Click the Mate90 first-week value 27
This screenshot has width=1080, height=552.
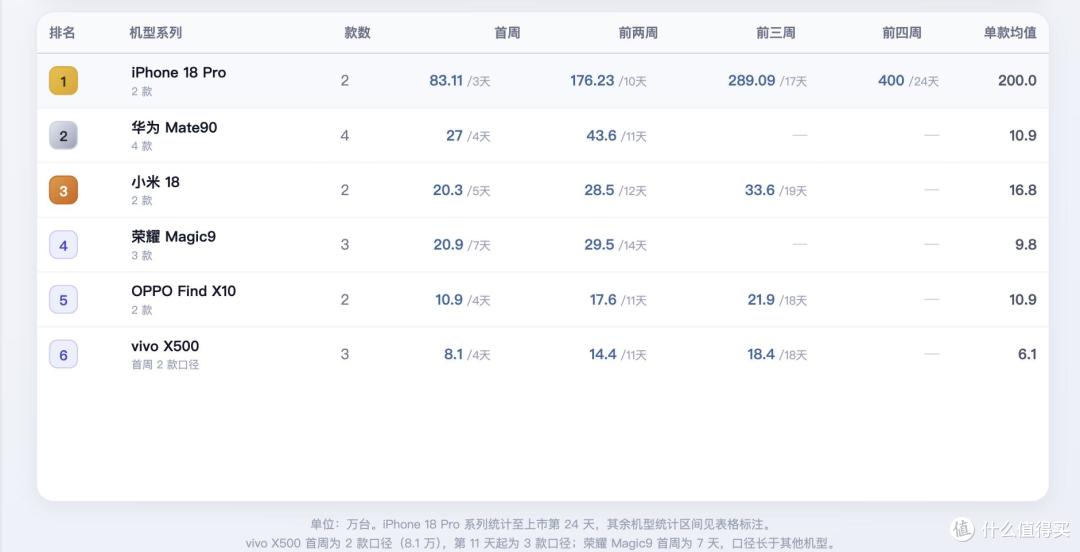coord(455,136)
